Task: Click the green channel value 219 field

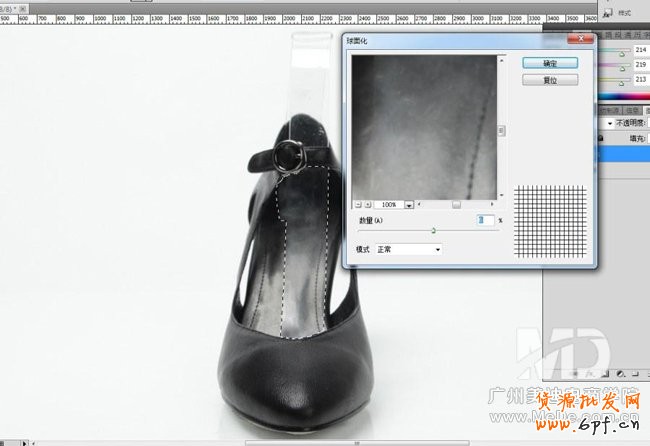Action: [638, 63]
